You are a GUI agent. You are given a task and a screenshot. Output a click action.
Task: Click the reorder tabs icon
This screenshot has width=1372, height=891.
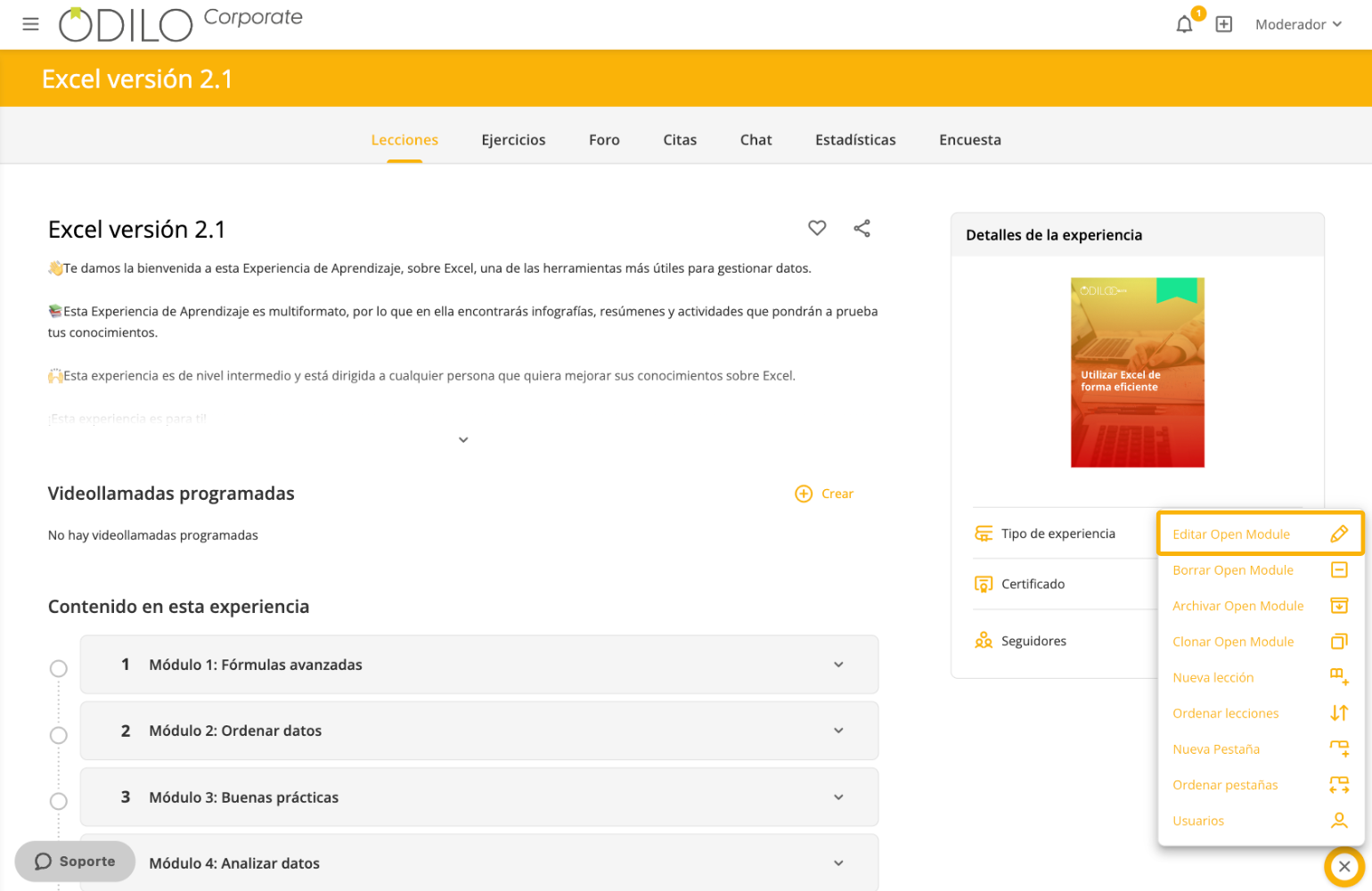(1339, 785)
